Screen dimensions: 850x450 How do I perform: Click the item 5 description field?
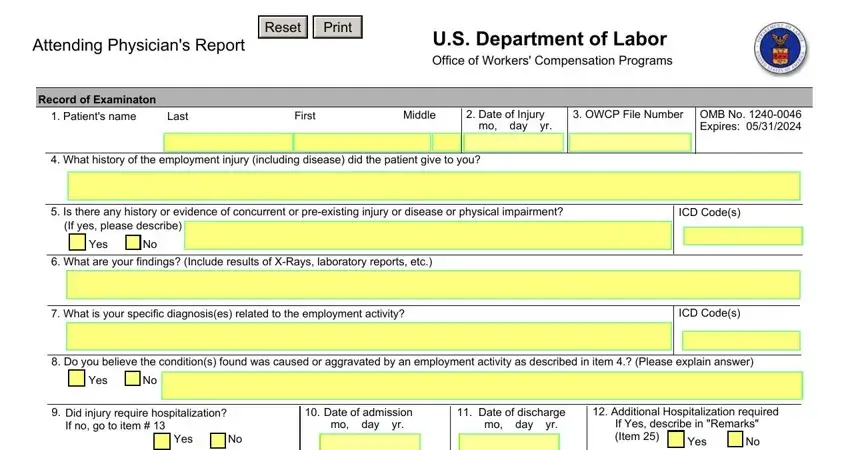[x=428, y=235]
